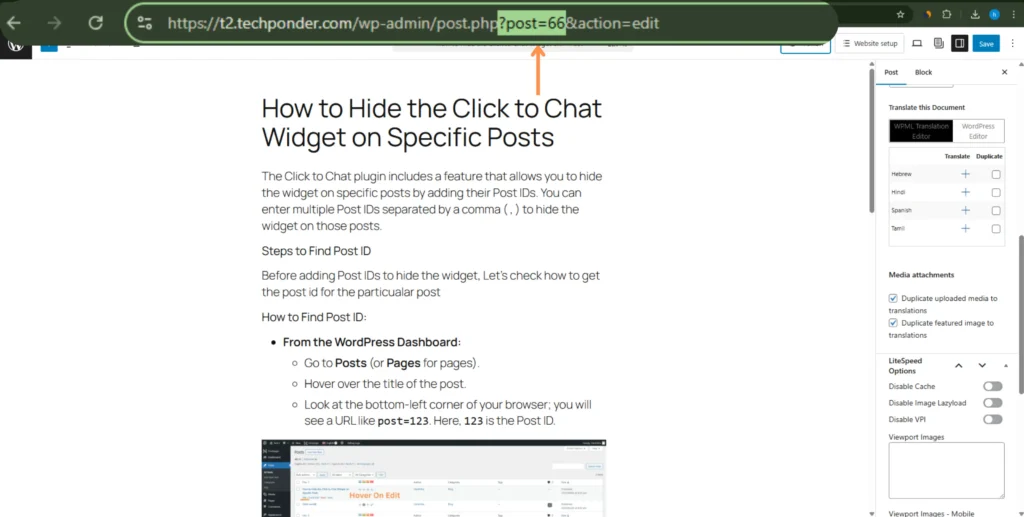1024x517 pixels.
Task: Toggle the settings sidebar panel icon
Action: click(x=959, y=43)
